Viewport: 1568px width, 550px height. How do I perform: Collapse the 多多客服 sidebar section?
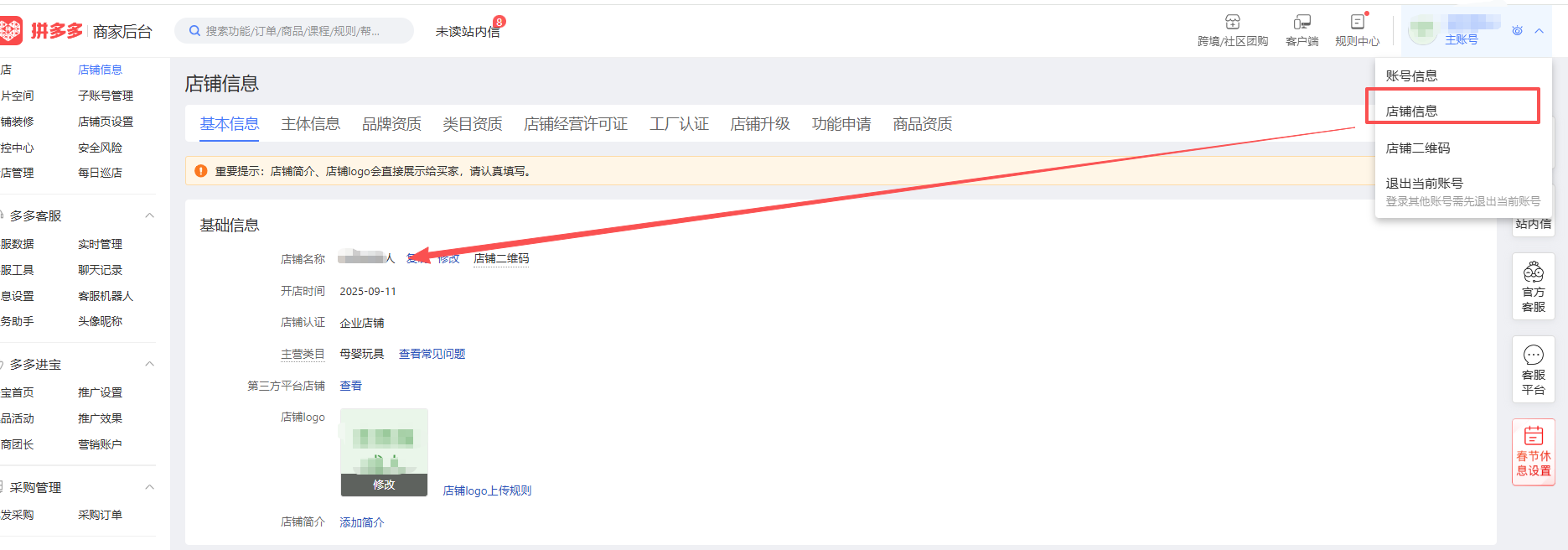pos(149,215)
